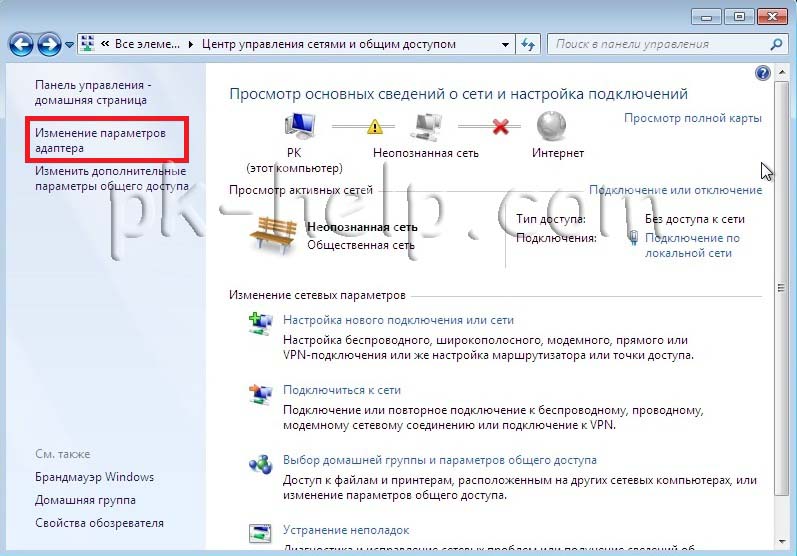
Task: Open the recent pages dropdown arrow
Action: (x=69, y=45)
